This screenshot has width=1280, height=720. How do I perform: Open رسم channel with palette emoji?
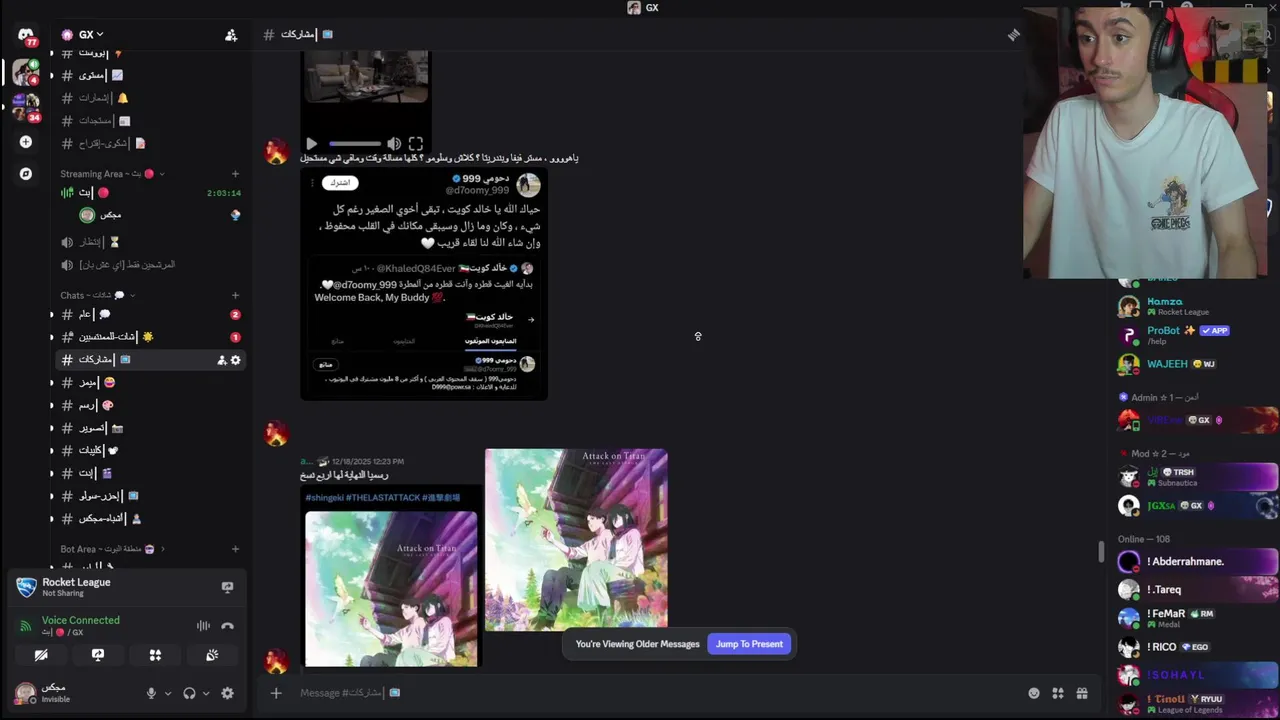150,405
